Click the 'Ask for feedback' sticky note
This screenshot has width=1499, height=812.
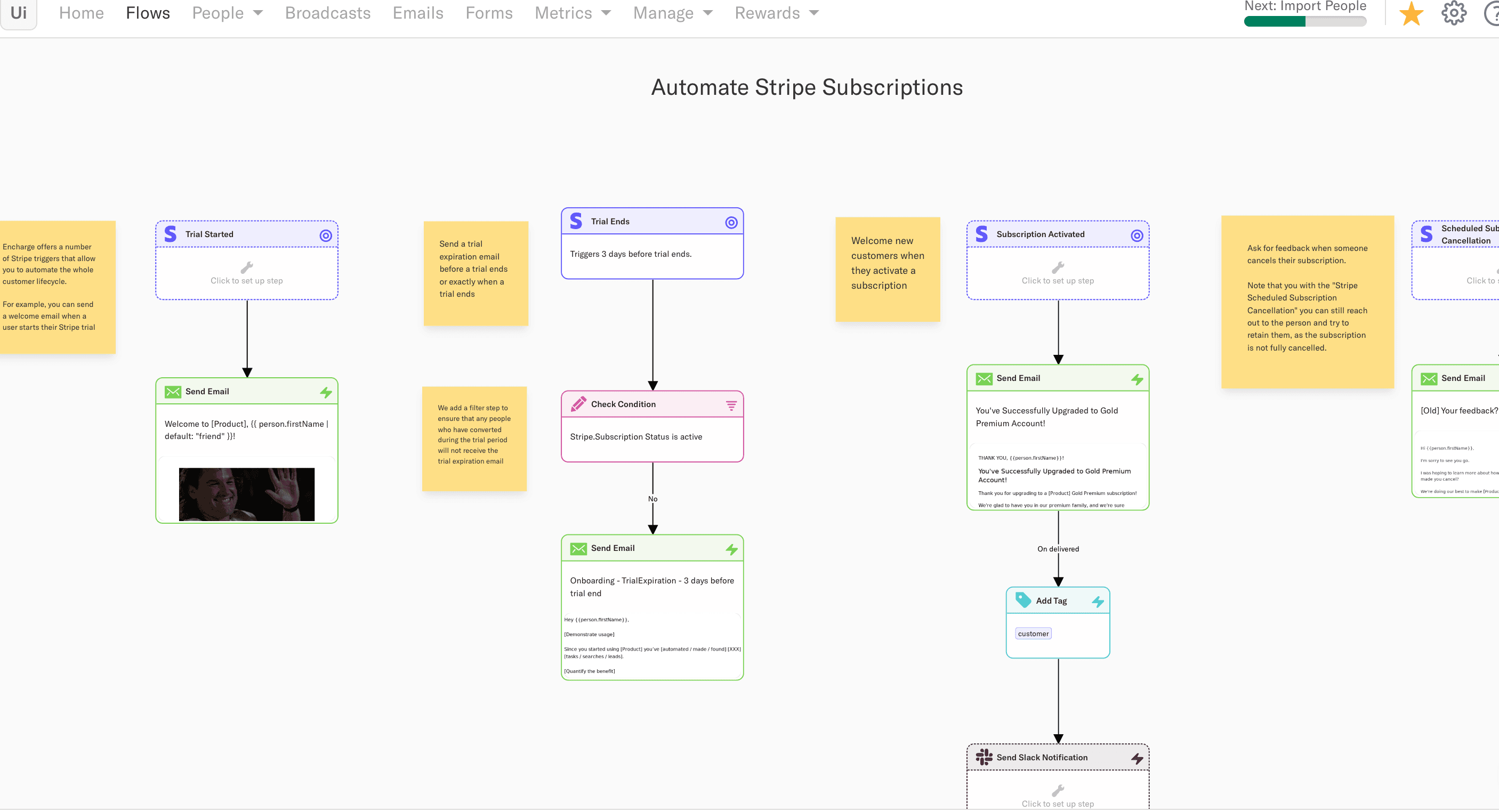(1308, 301)
